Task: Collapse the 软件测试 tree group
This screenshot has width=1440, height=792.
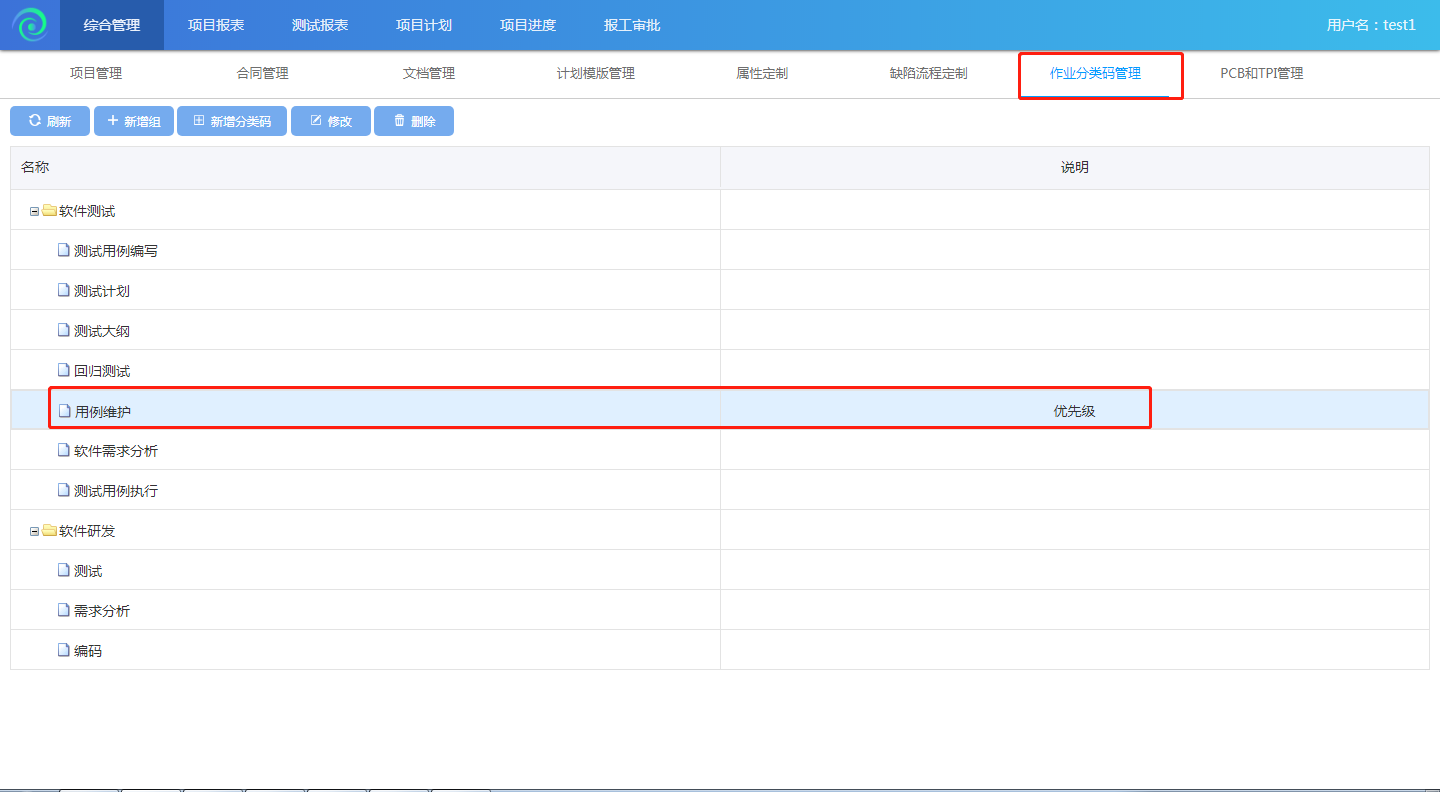Action: (x=34, y=211)
